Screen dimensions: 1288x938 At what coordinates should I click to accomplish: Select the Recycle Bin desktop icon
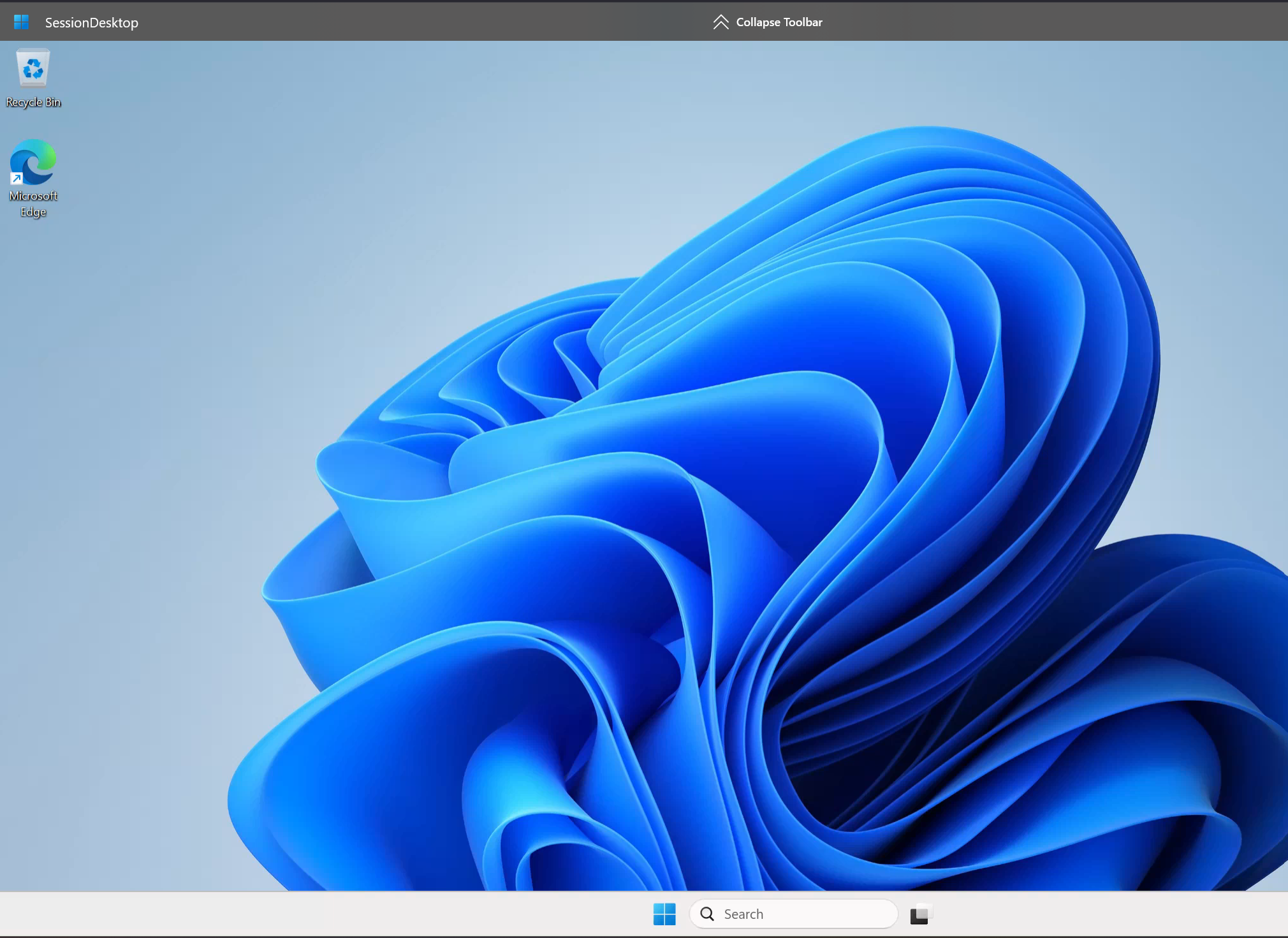pos(33,68)
